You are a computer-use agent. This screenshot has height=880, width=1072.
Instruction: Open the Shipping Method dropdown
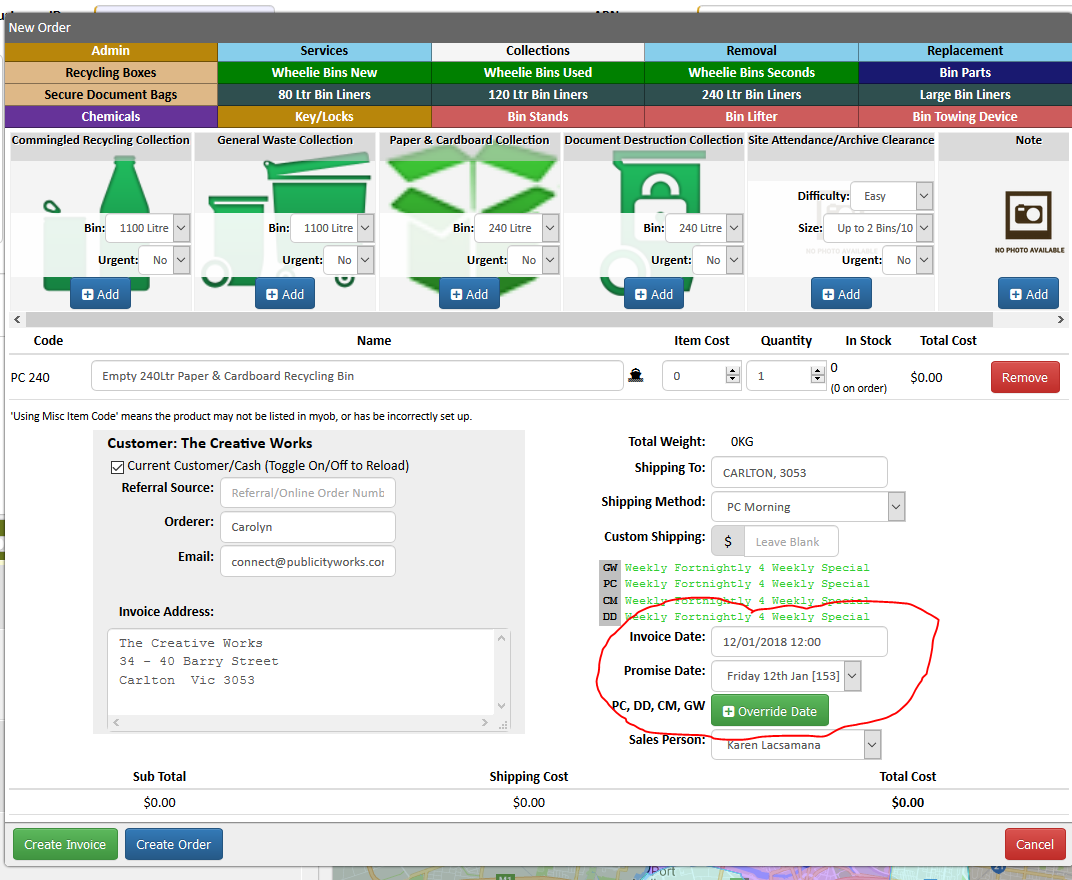pyautogui.click(x=808, y=507)
